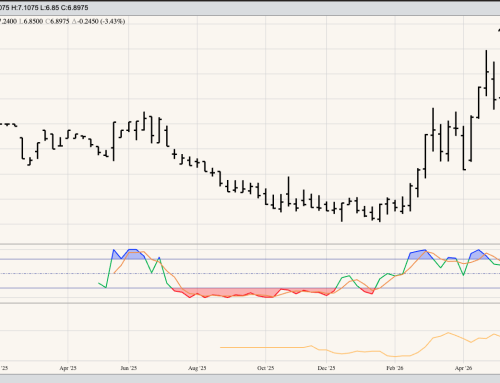Click the Apr '25 date axis label
Viewport: 500px width, 383px height.
[68, 368]
